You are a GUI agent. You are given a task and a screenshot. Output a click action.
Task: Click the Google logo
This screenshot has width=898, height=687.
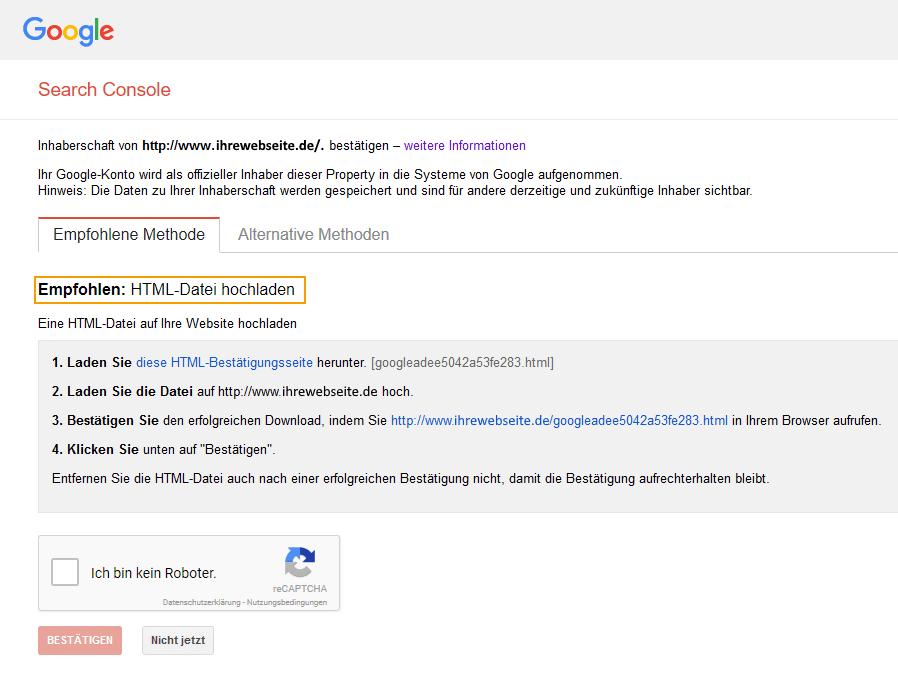pyautogui.click(x=68, y=31)
